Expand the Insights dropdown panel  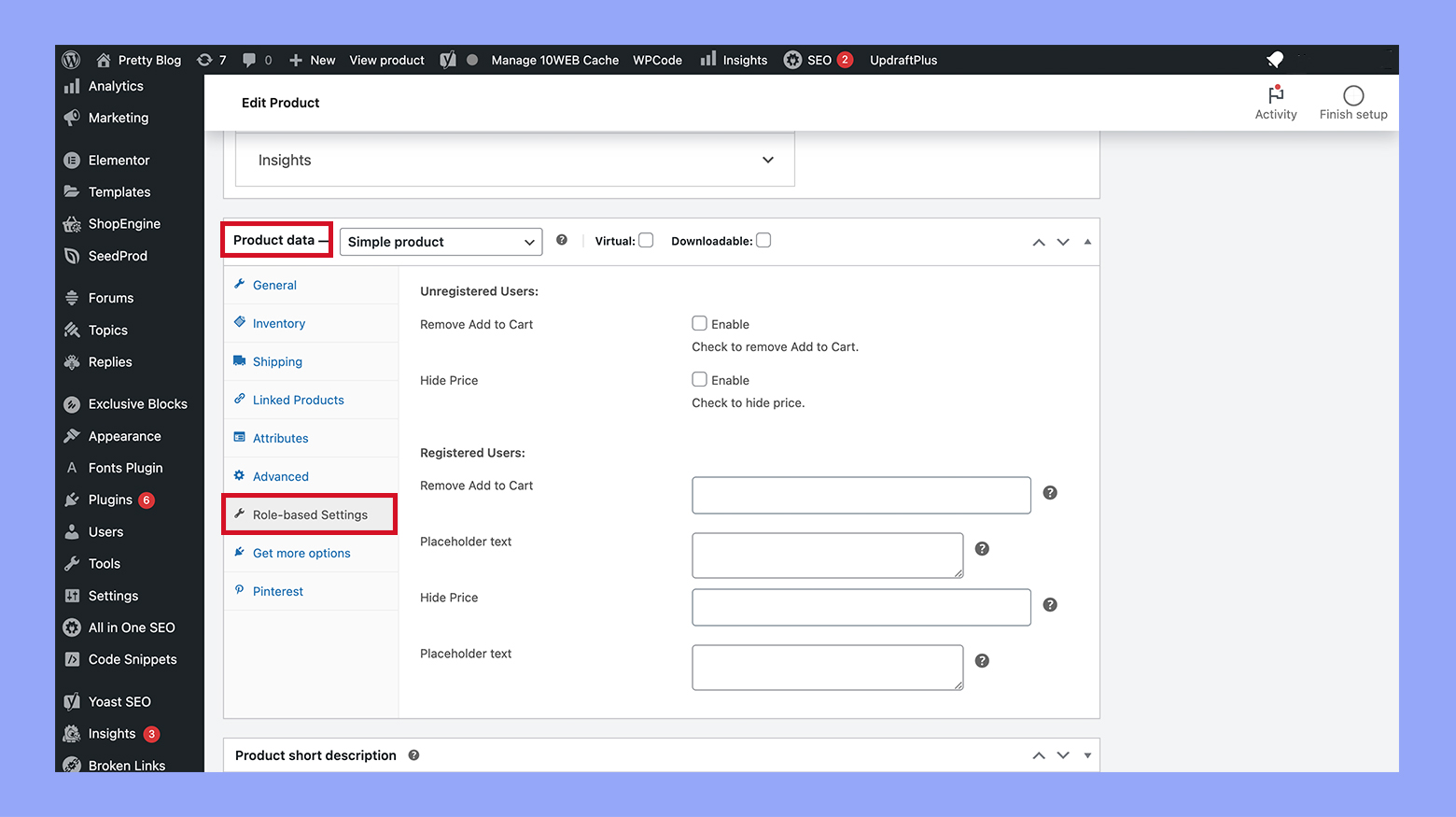coord(767,160)
